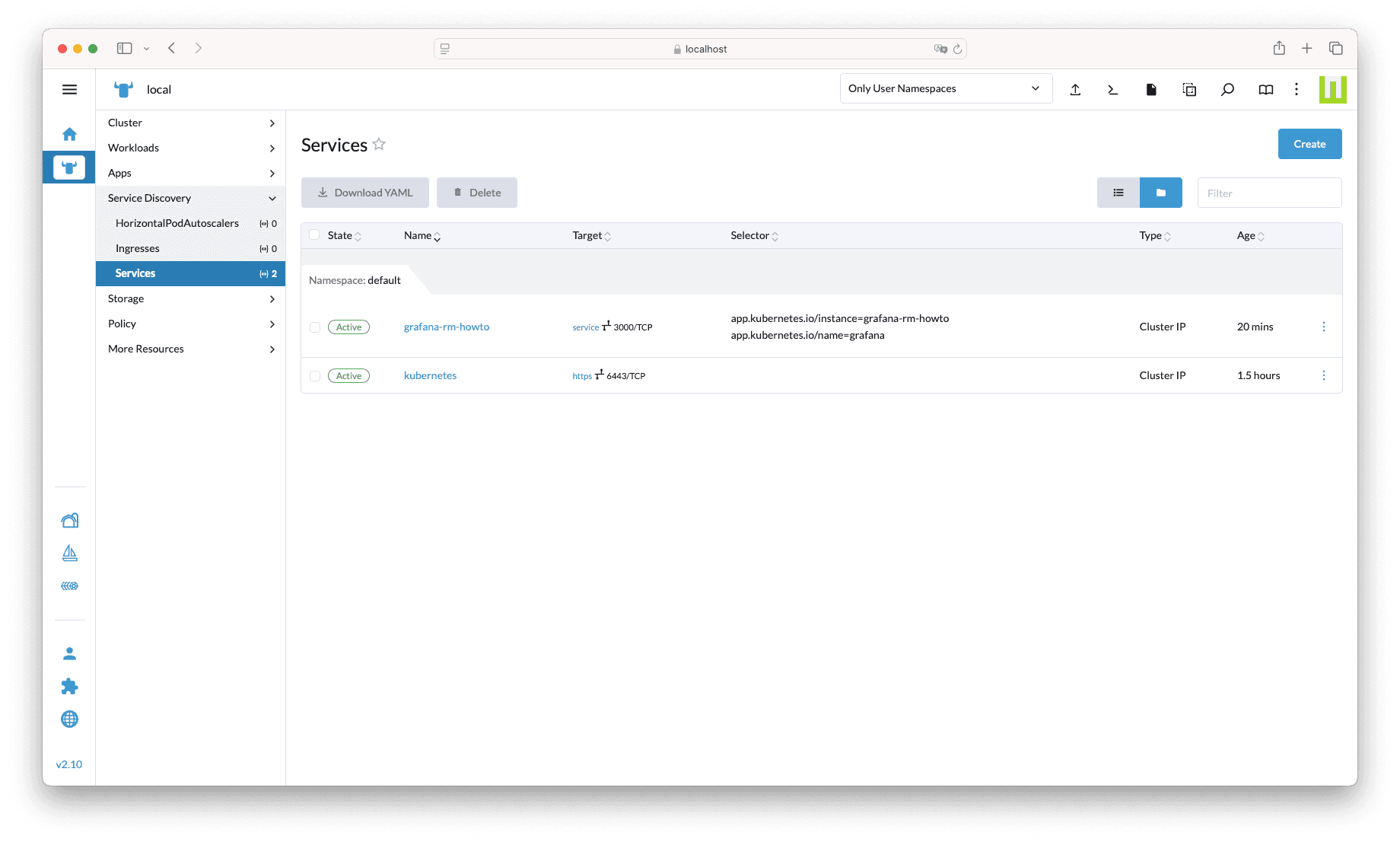The height and width of the screenshot is (842, 1400).
Task: Open the grafana-rm-howto service link
Action: pos(446,327)
